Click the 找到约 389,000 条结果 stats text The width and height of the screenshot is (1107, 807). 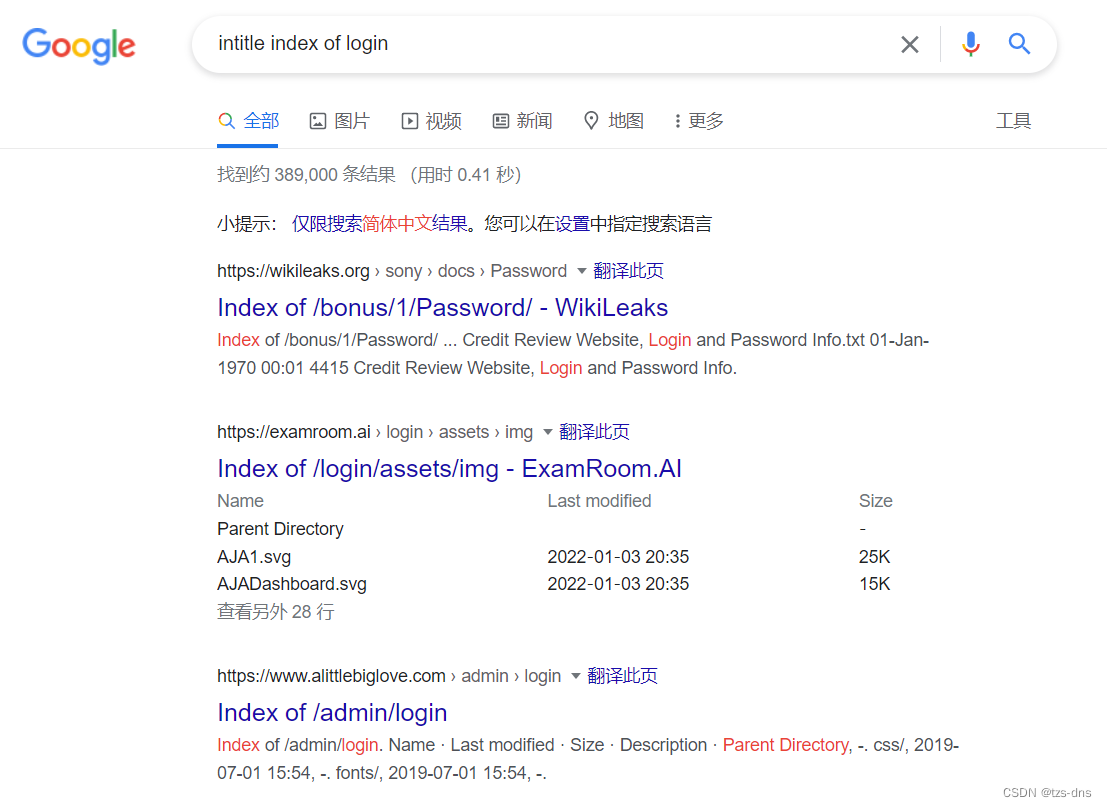pyautogui.click(x=306, y=174)
